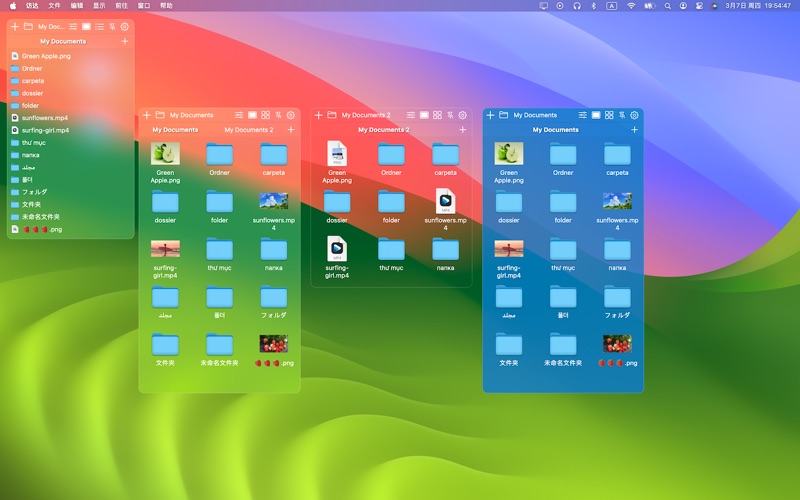800x500 pixels.
Task: Click the pin icon in the list-view panel
Action: [x=113, y=26]
